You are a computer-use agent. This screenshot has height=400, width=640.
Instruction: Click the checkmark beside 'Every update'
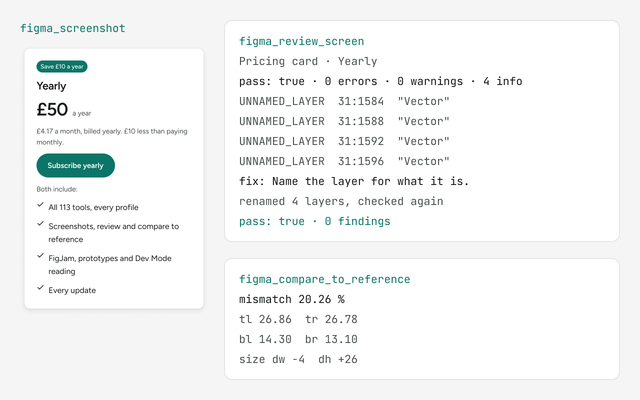(x=40, y=288)
